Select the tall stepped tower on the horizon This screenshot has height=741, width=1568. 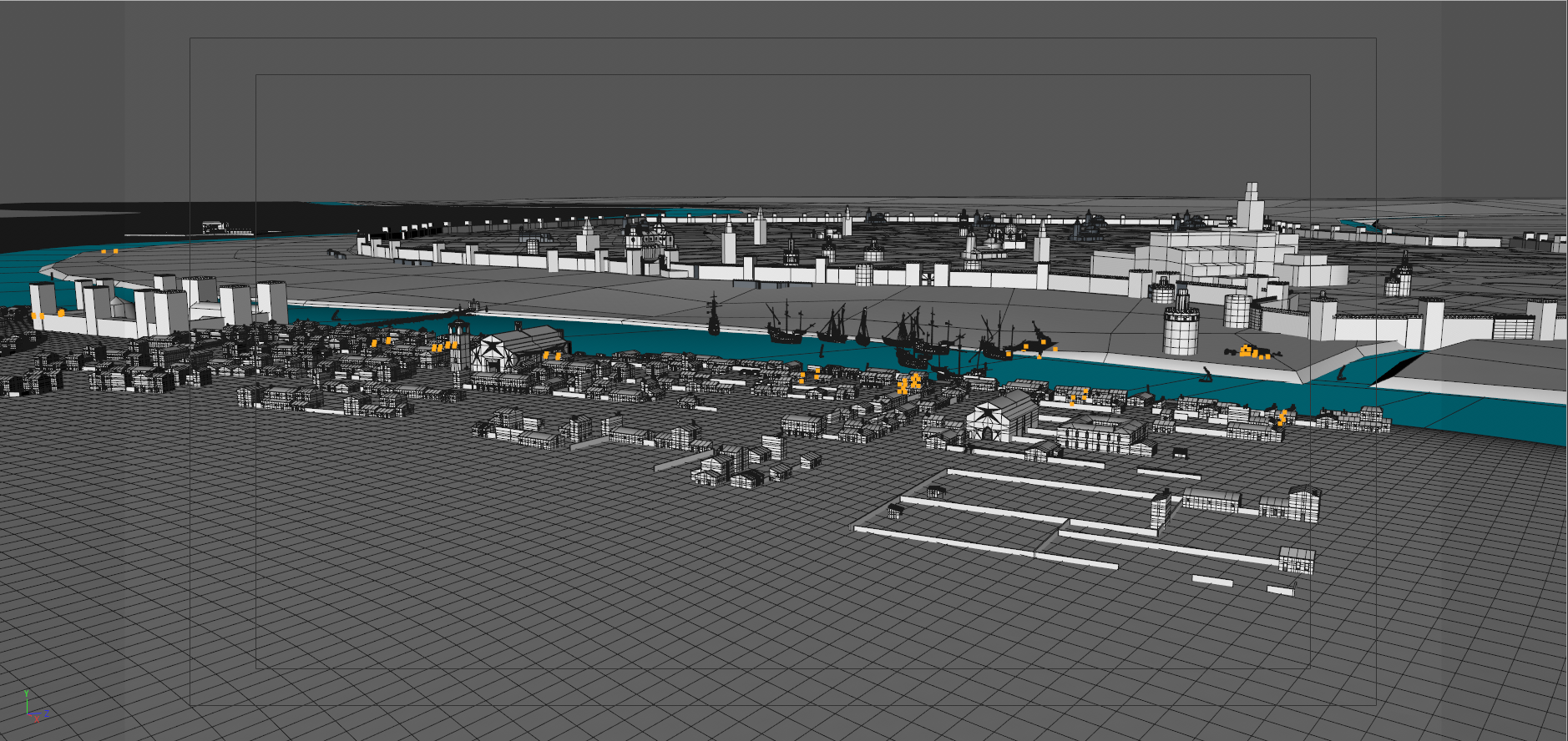[1250, 205]
